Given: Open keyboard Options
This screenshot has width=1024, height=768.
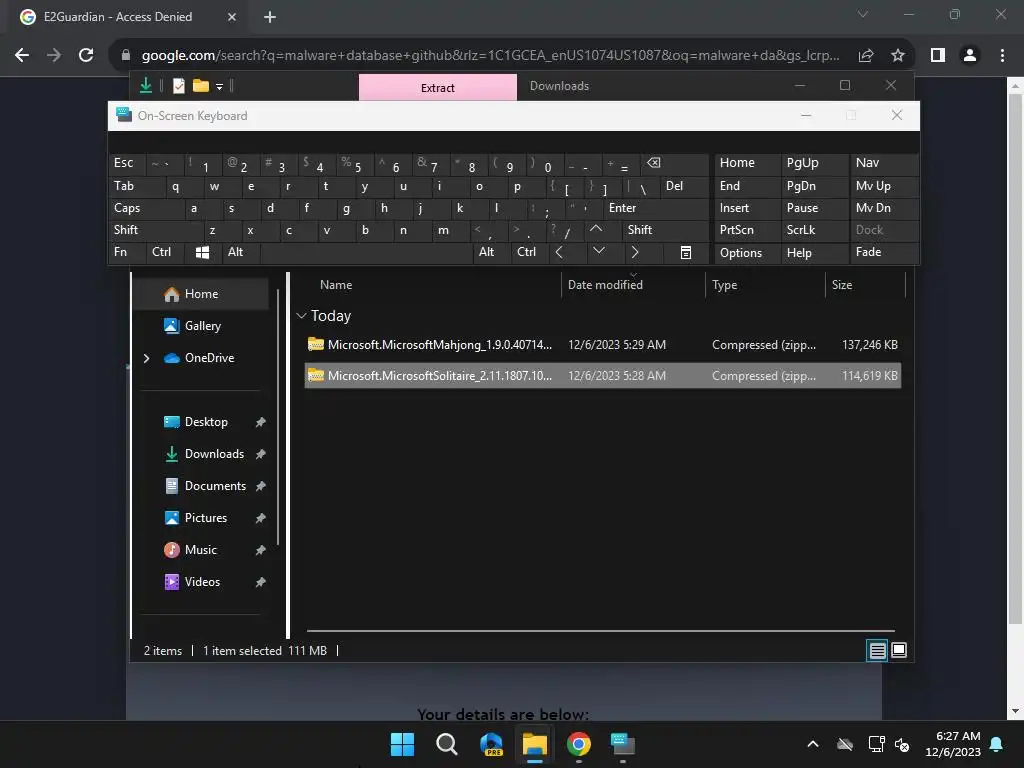Looking at the screenshot, I should coord(747,253).
